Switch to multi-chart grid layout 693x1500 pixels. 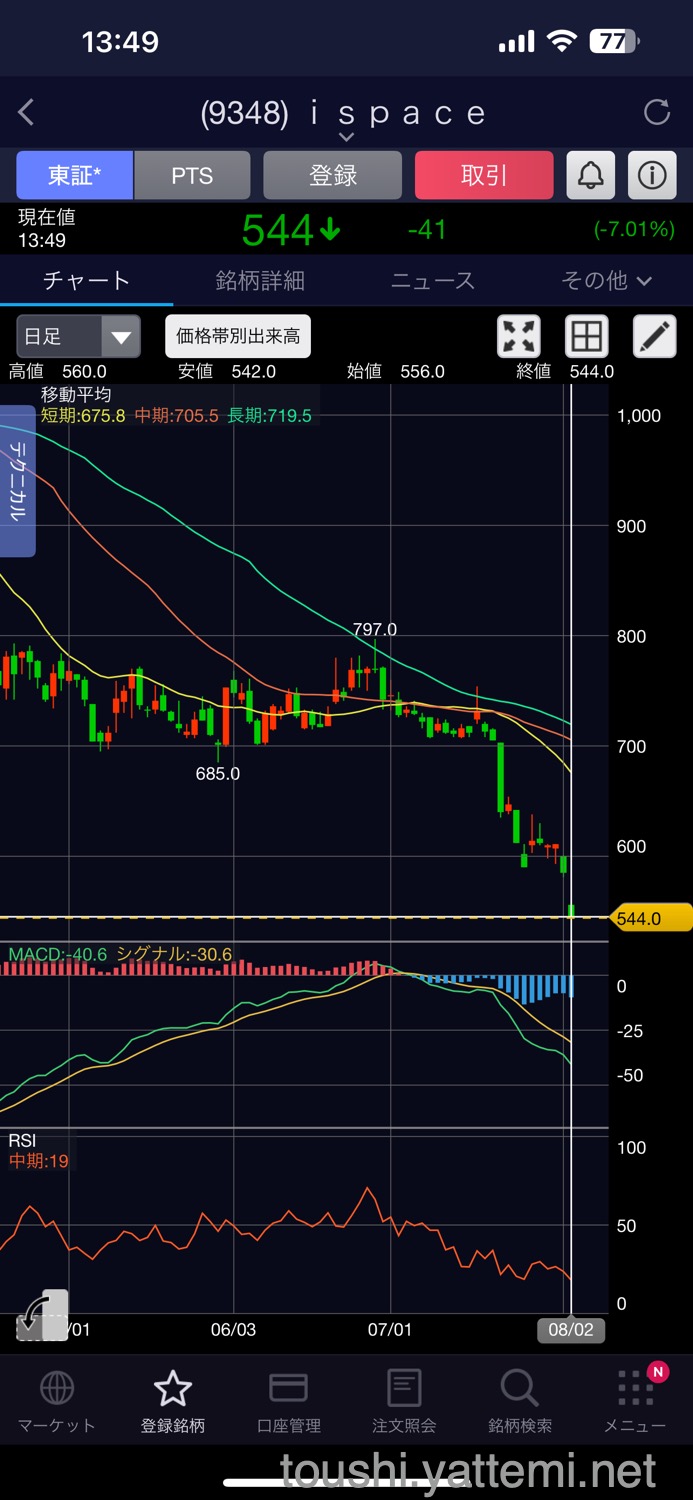pyautogui.click(x=587, y=337)
